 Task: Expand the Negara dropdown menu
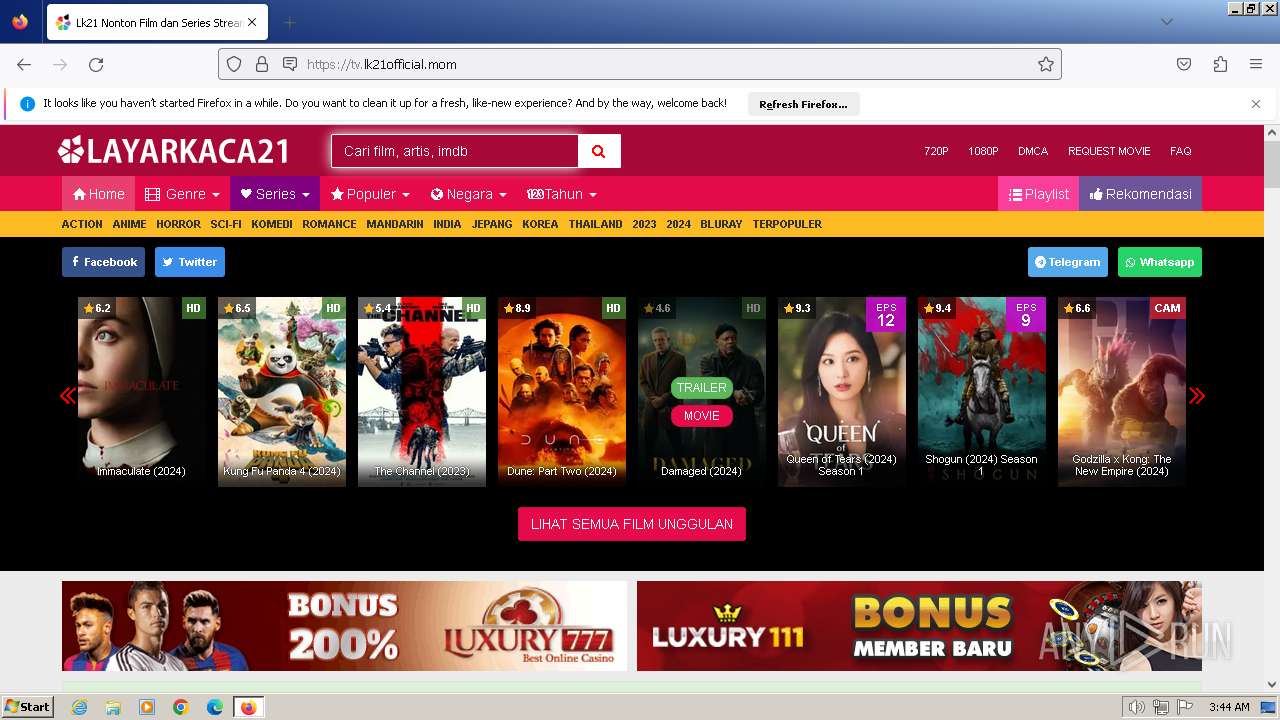point(468,194)
